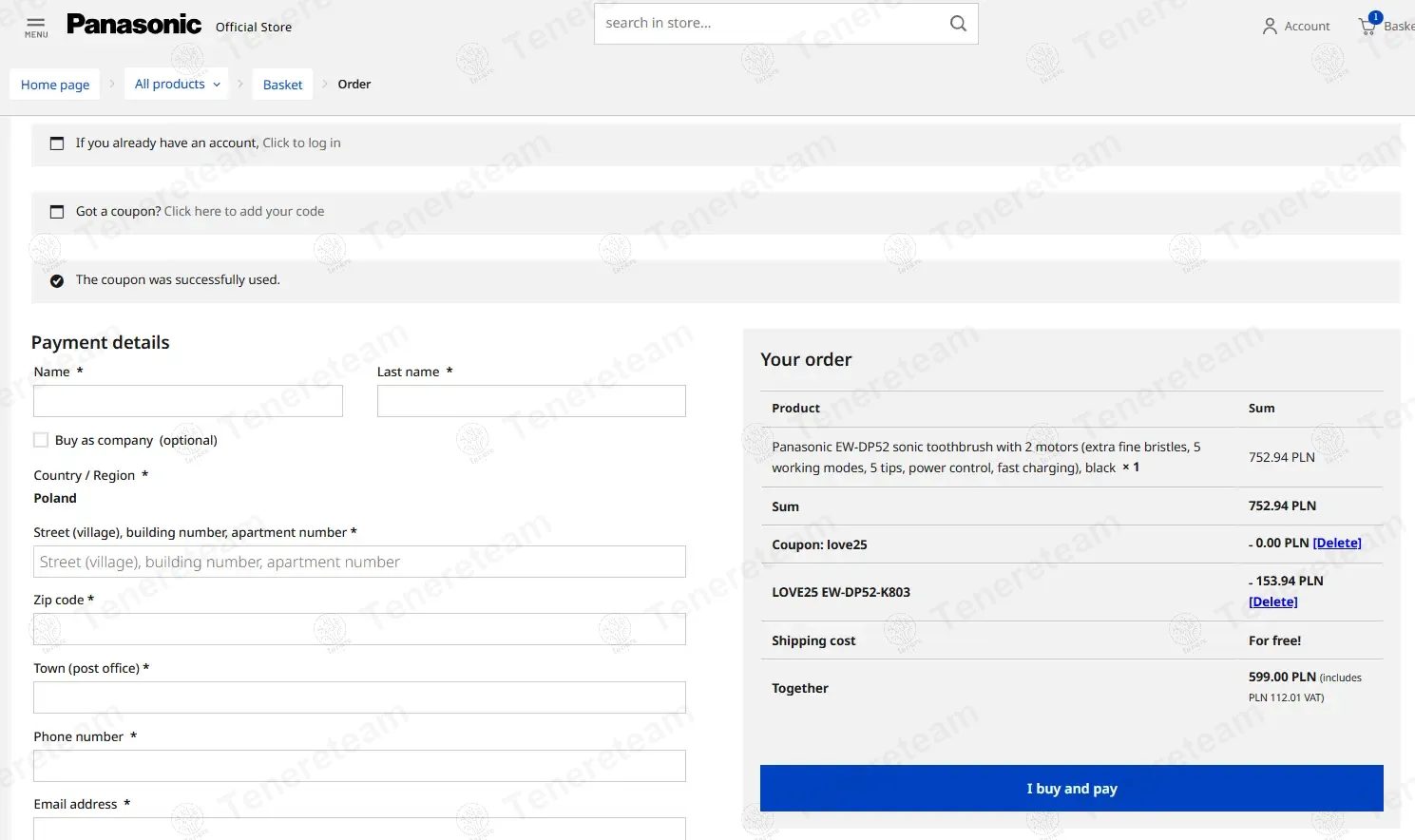The width and height of the screenshot is (1415, 840).
Task: Focus the Email address input field
Action: click(359, 828)
